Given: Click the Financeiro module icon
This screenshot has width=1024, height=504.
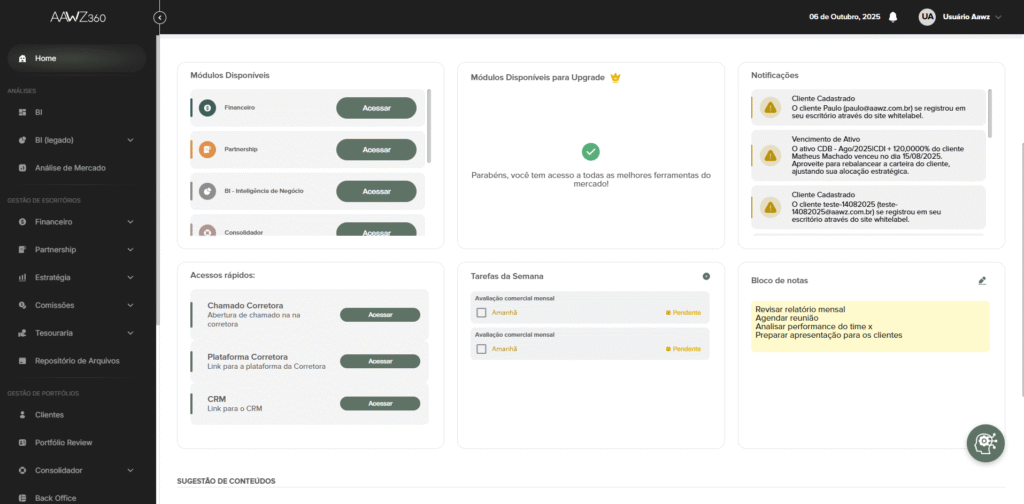Looking at the screenshot, I should pyautogui.click(x=207, y=108).
